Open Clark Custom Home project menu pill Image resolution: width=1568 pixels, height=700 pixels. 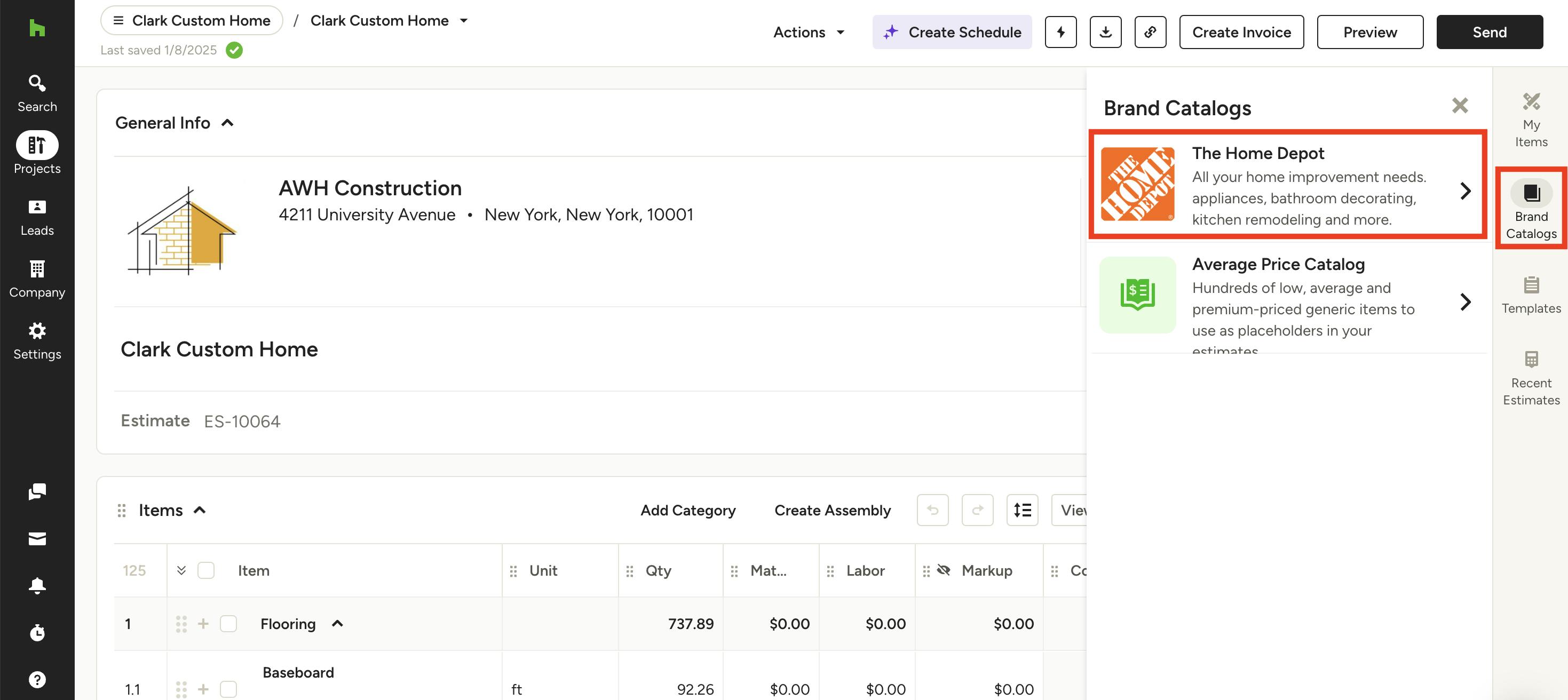click(x=192, y=21)
